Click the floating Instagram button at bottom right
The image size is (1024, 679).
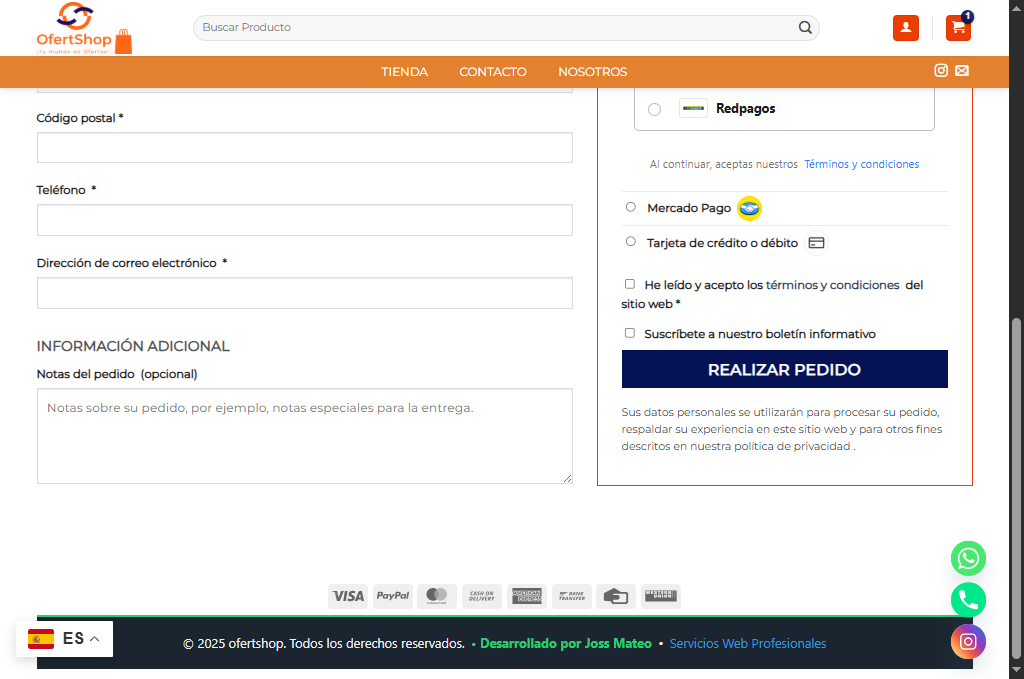tap(967, 642)
